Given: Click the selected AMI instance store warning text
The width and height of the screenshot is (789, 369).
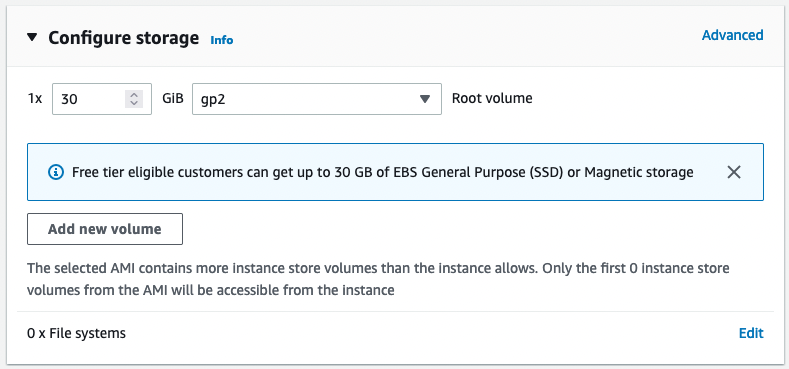Looking at the screenshot, I should tap(378, 279).
